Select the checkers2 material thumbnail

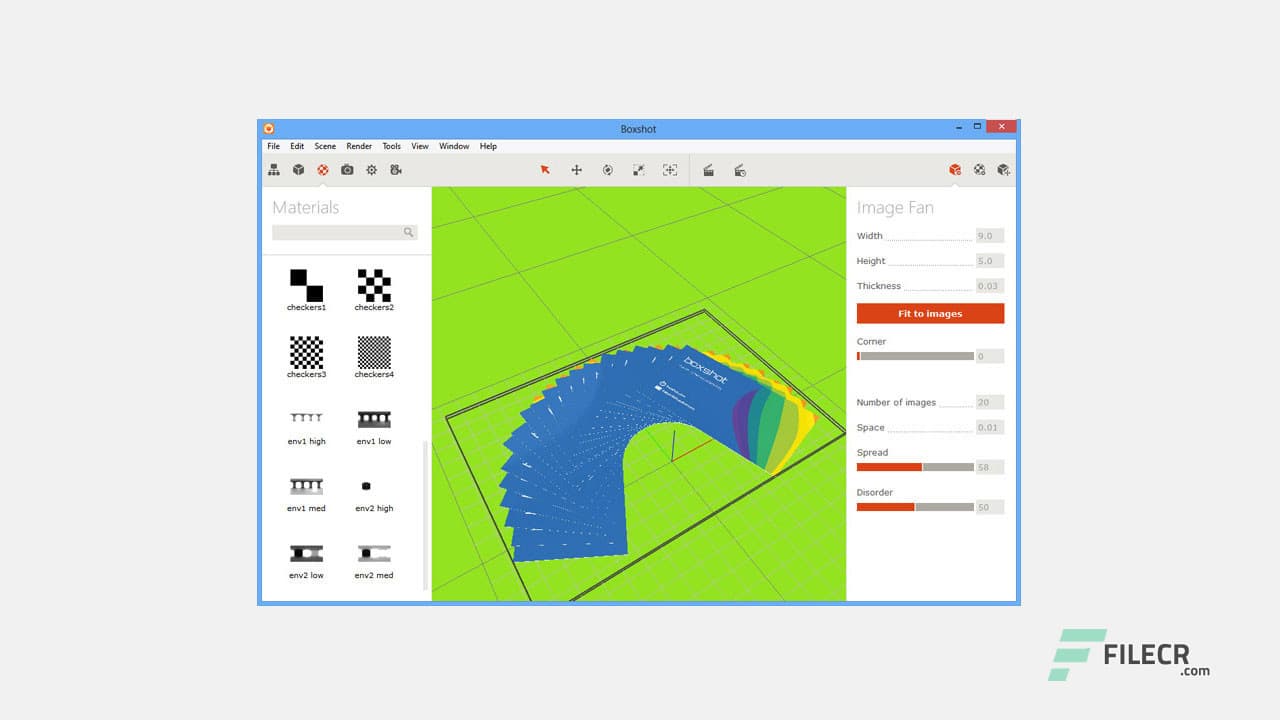click(x=373, y=285)
